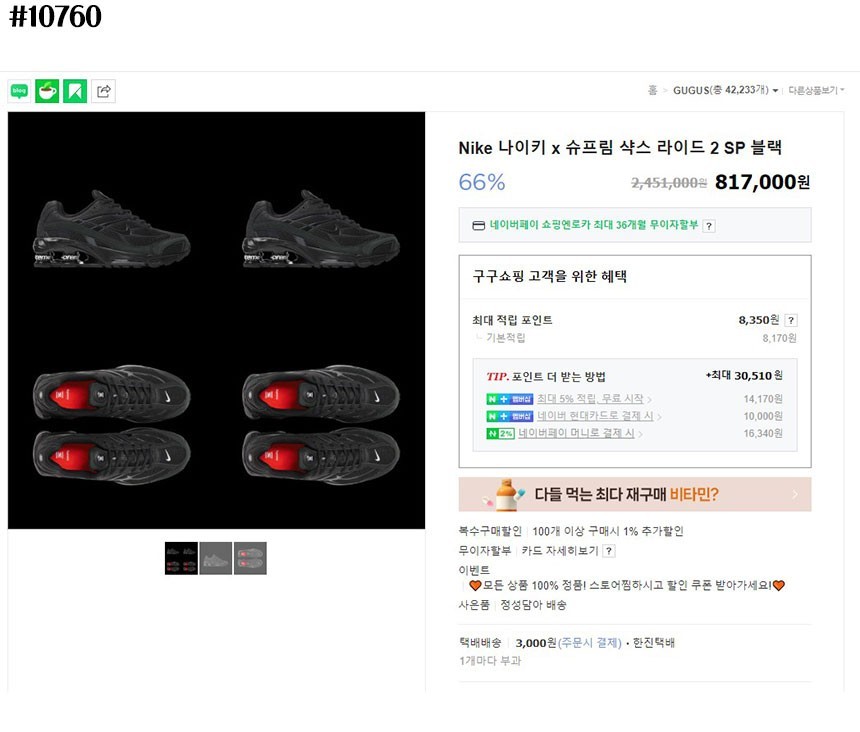
Task: Click the 비타민 repurchase banner
Action: (x=635, y=494)
